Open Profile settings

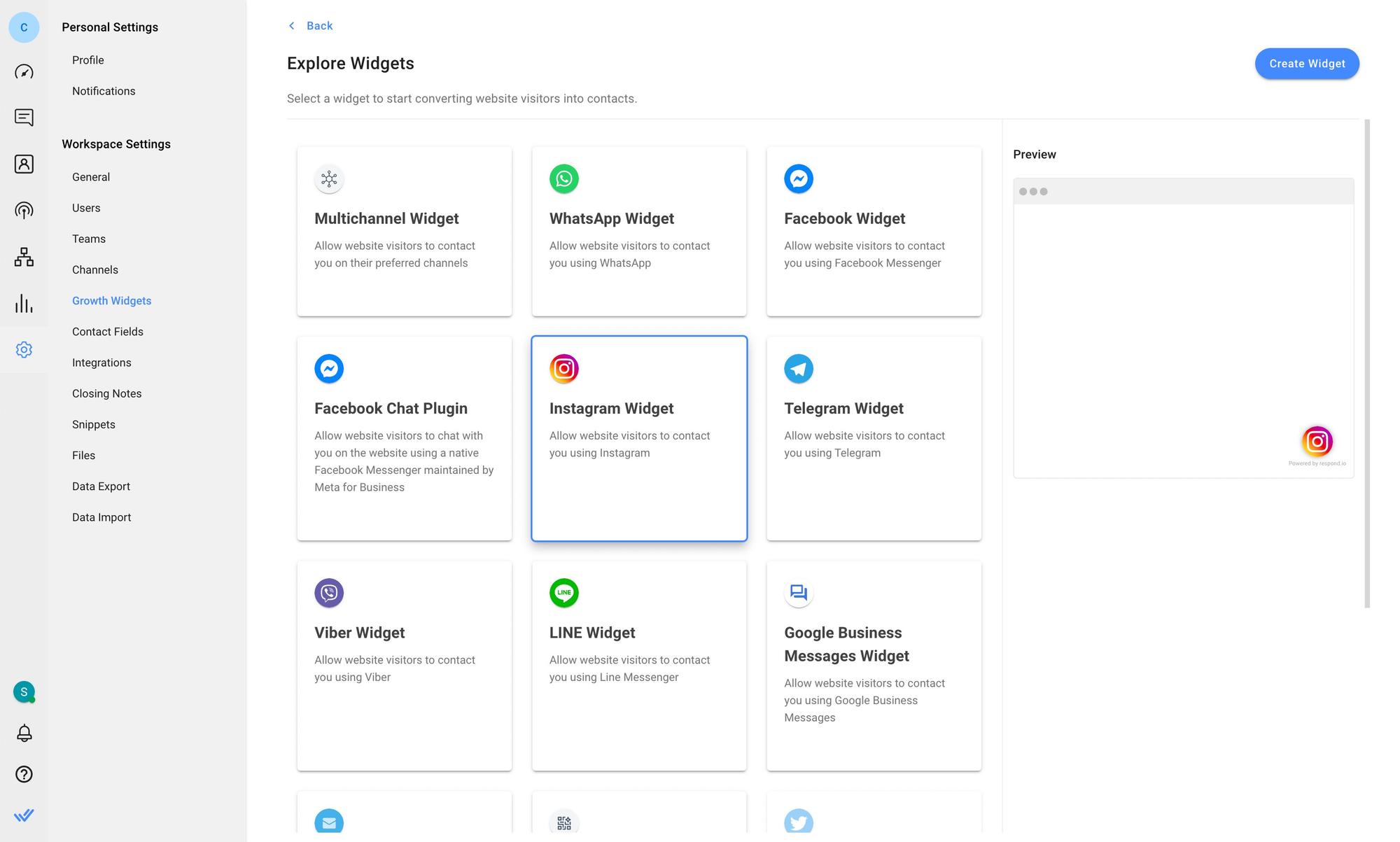[88, 60]
